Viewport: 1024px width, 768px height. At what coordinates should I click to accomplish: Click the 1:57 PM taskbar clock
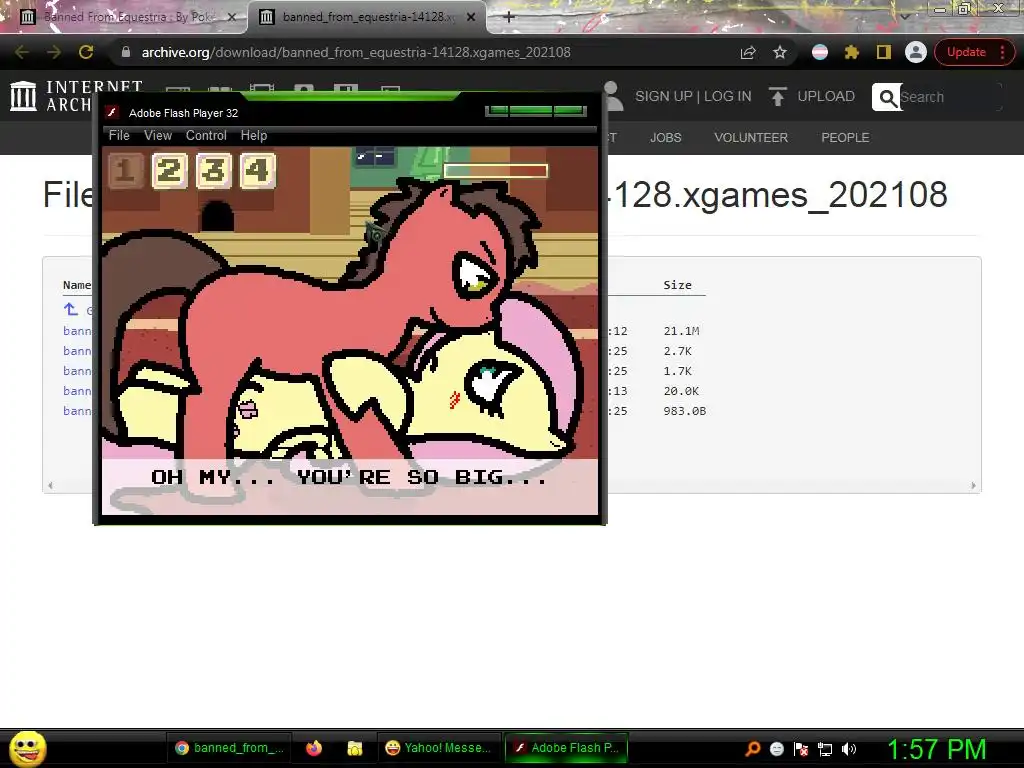pyautogui.click(x=936, y=749)
